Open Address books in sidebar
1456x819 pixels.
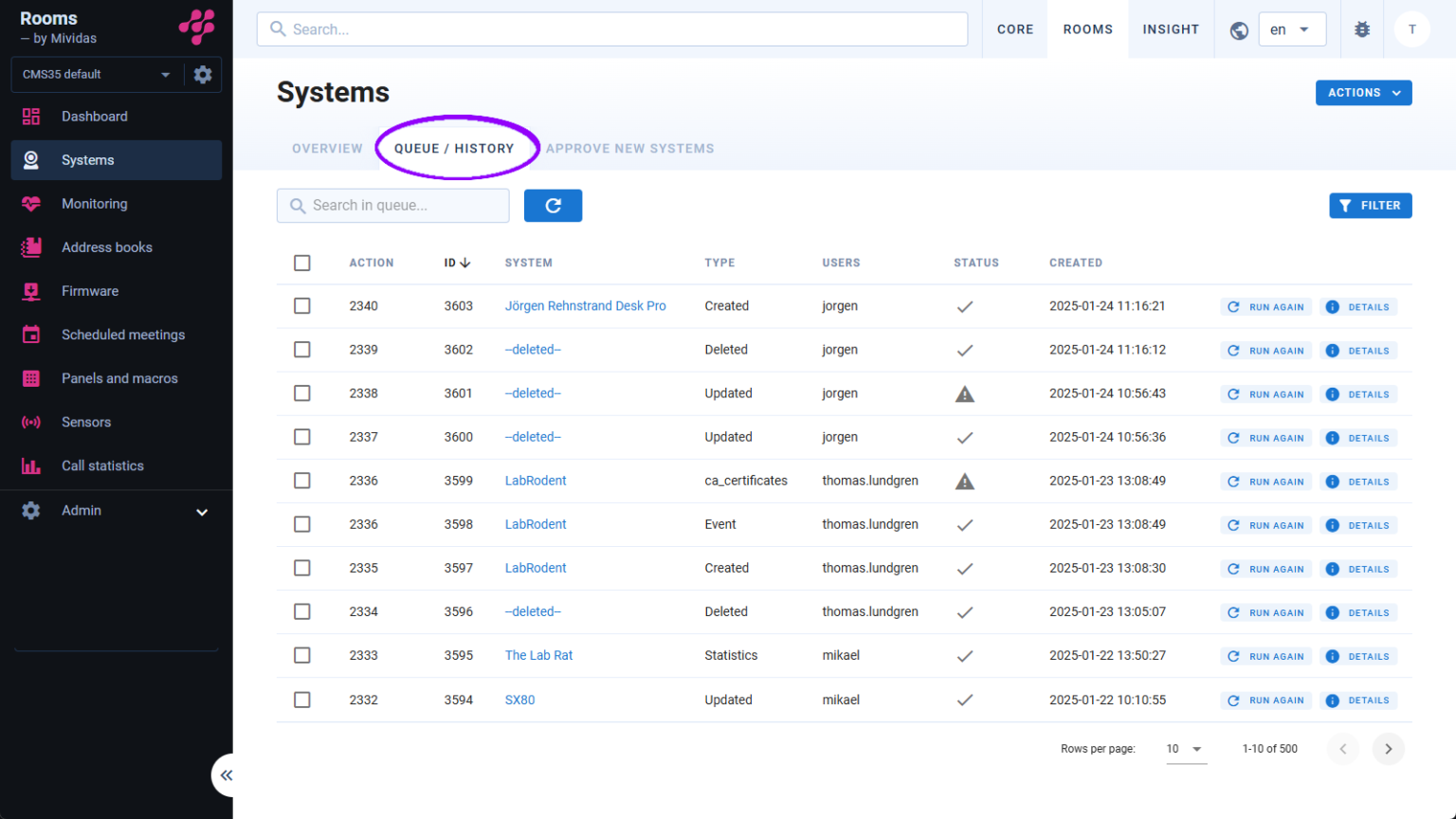point(116,247)
